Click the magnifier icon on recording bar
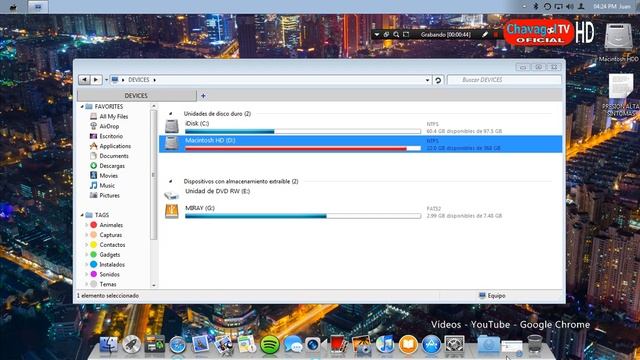 click(x=396, y=35)
